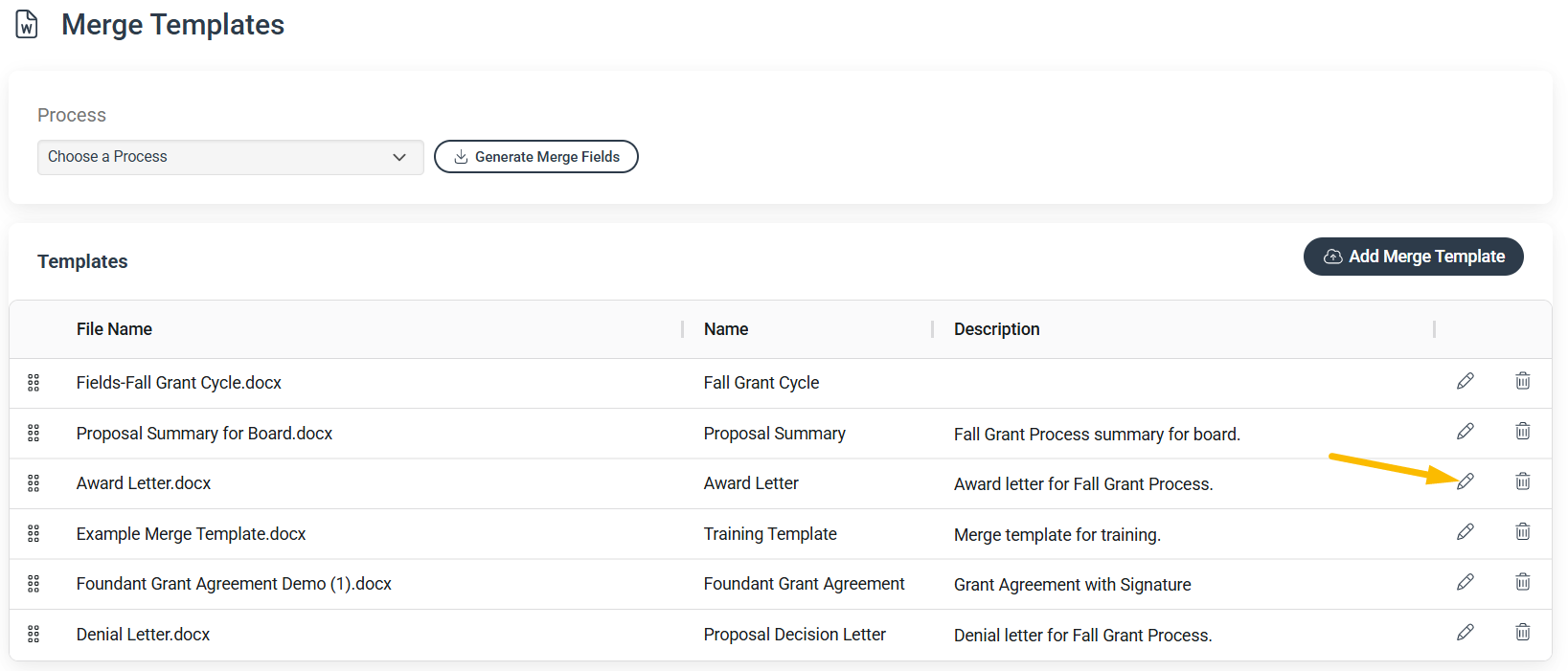Sort by File Name column header
Image resolution: width=1568 pixels, height=671 pixels.
point(114,329)
